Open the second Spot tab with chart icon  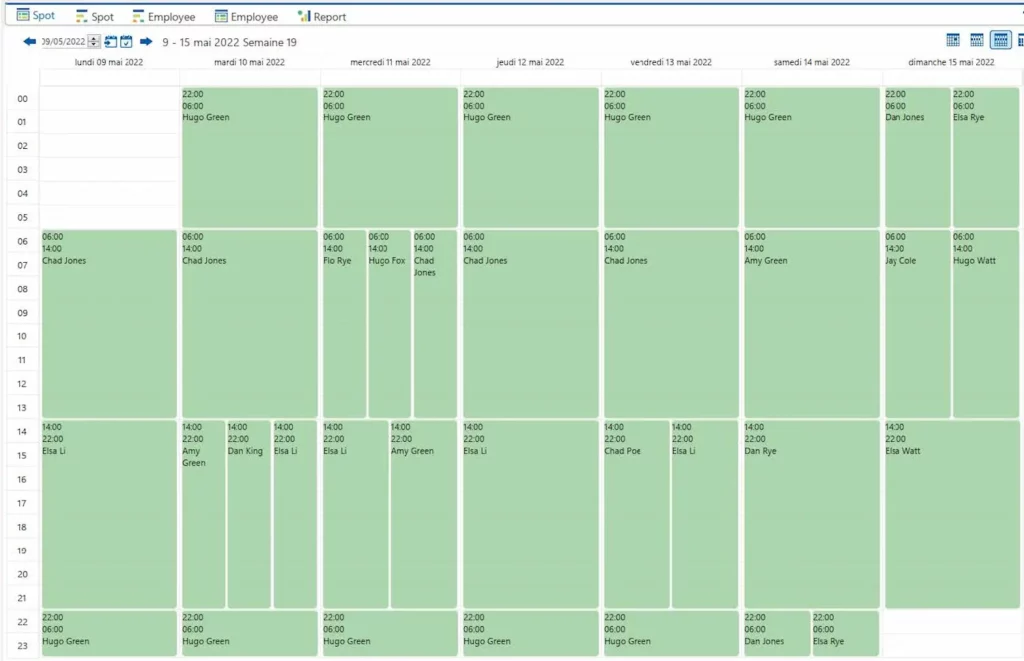95,17
